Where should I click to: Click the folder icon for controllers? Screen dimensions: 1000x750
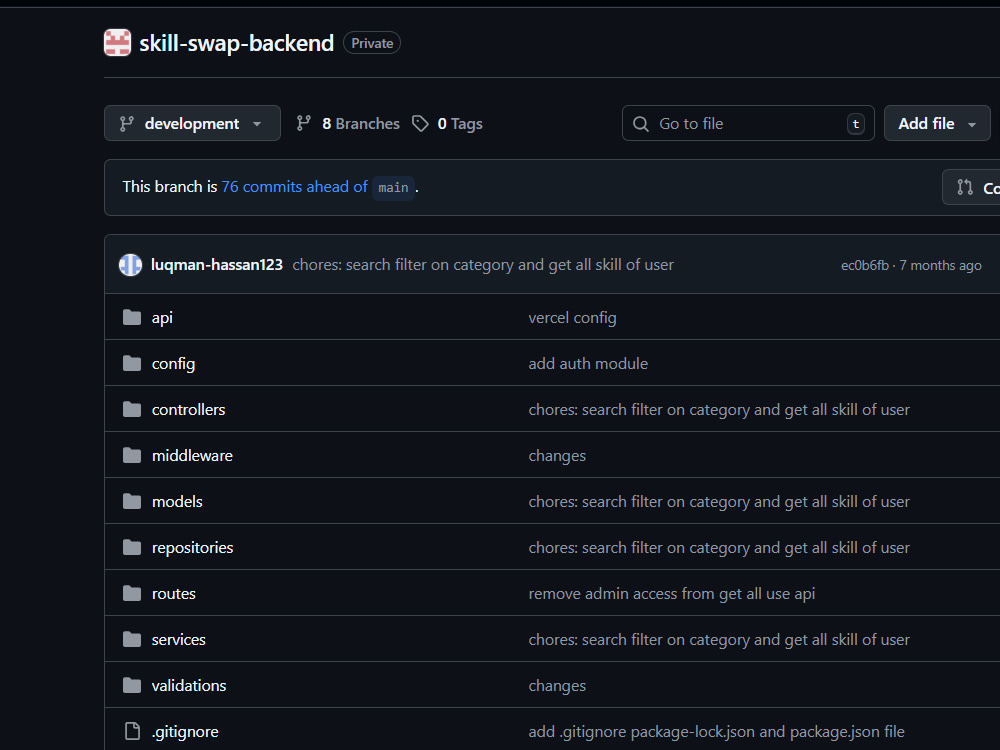(132, 409)
